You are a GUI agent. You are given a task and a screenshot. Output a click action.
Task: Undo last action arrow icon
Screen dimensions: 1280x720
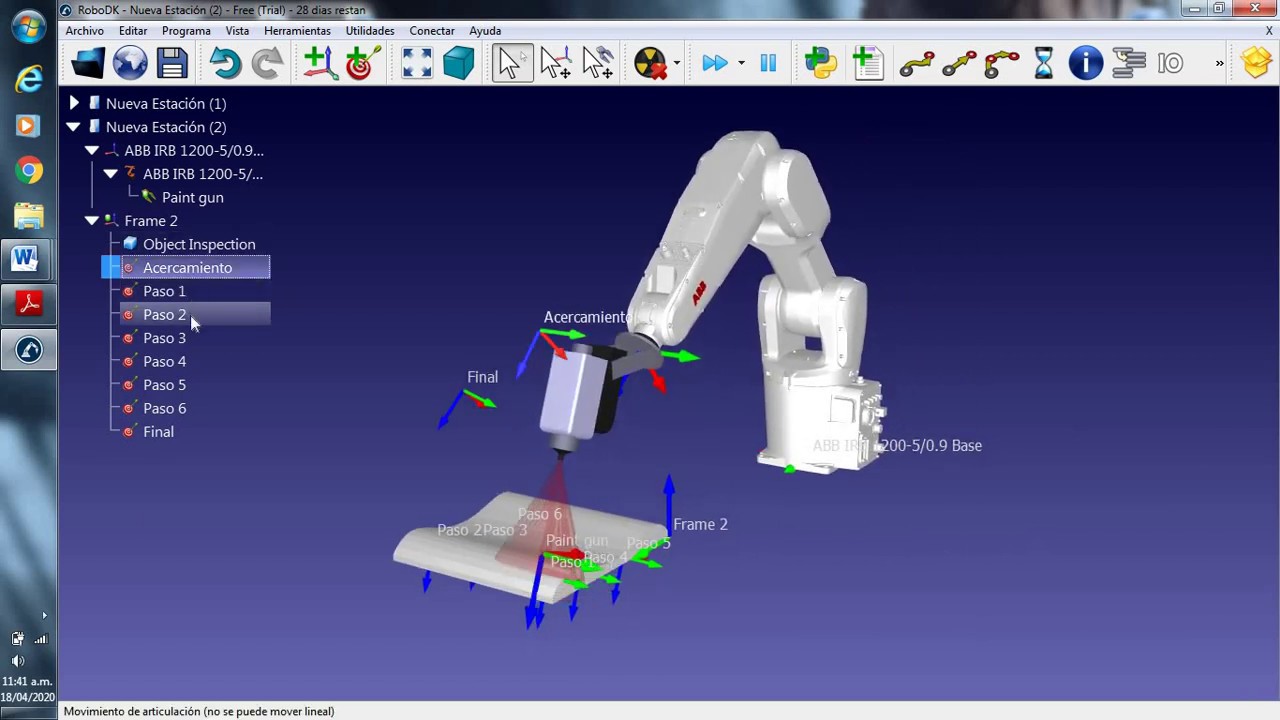coord(225,63)
